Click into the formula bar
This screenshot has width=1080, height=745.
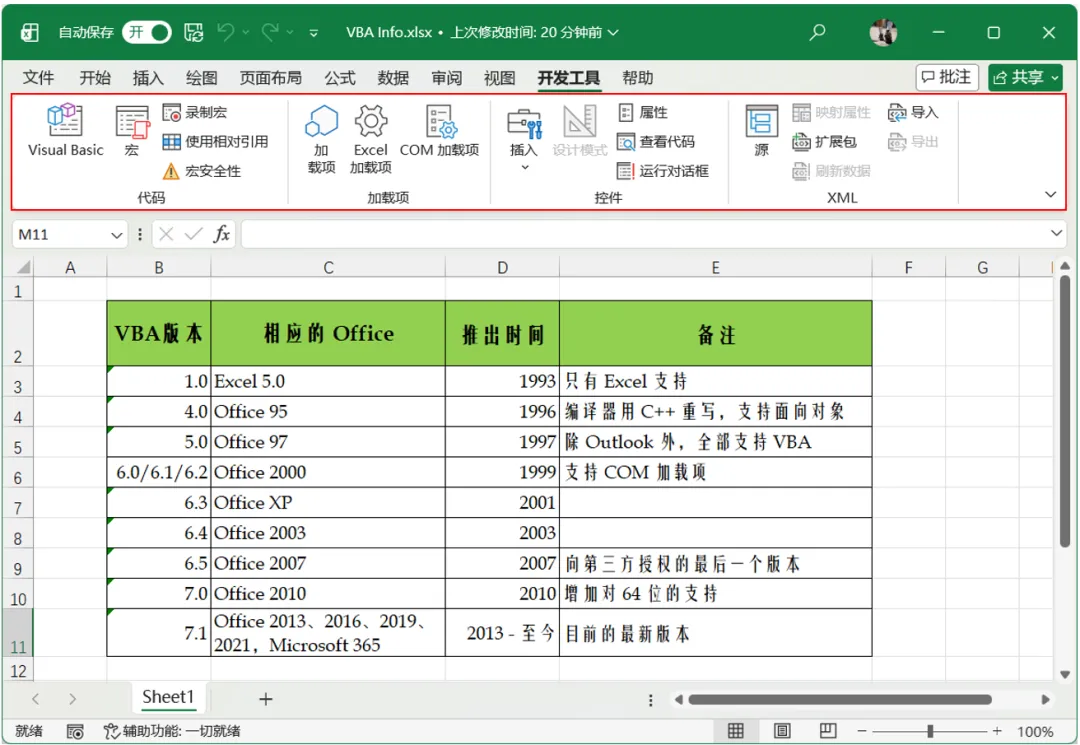coord(644,234)
